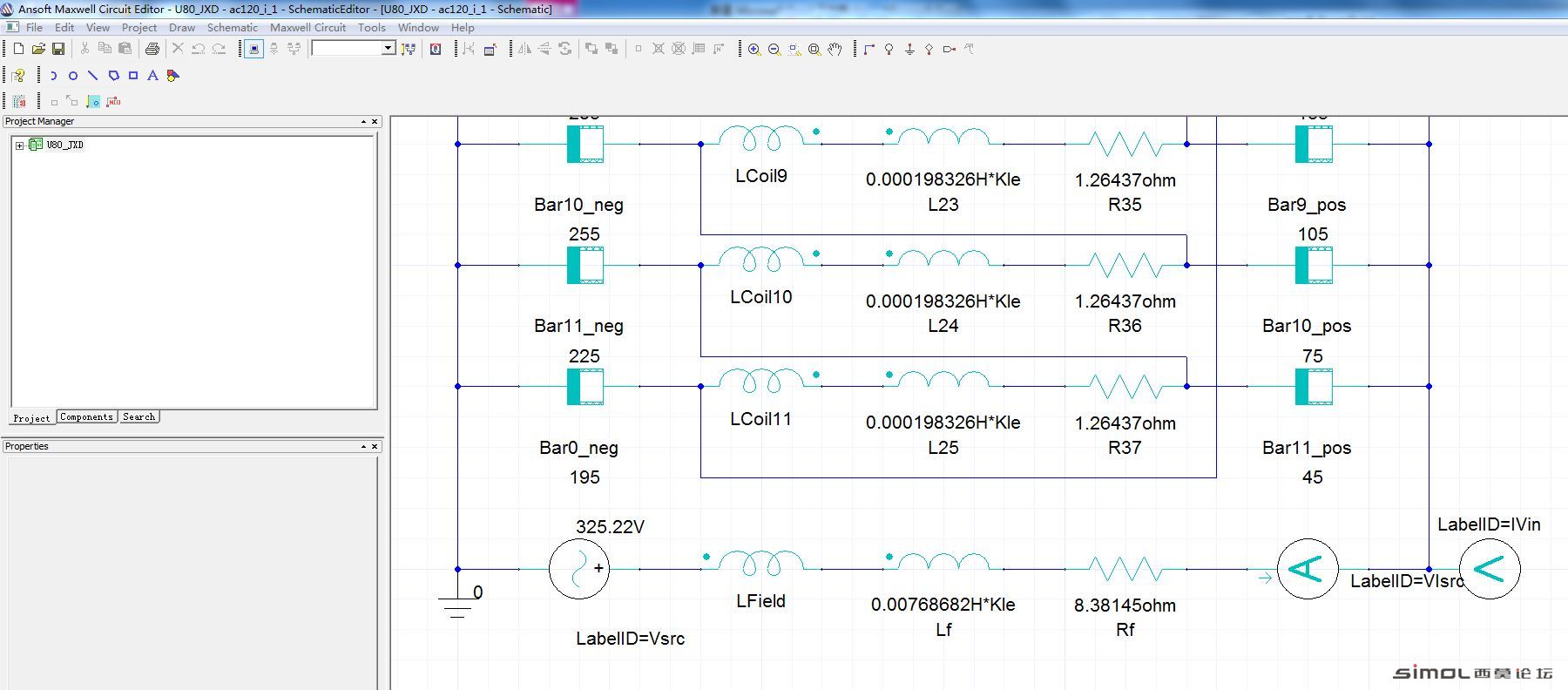Select the draw line tool

click(x=93, y=76)
